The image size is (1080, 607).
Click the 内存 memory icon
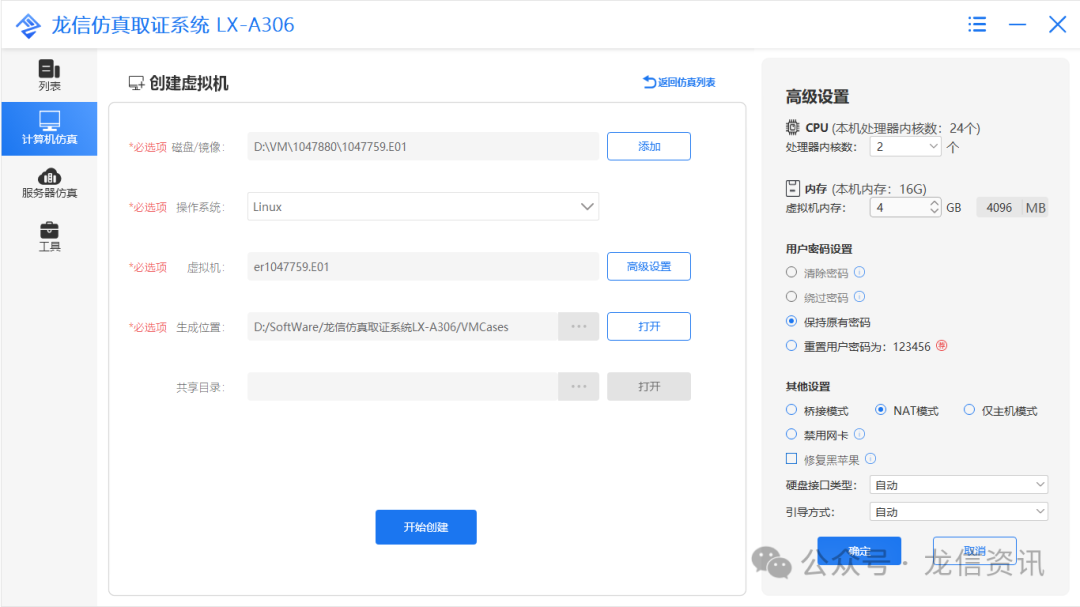(793, 188)
